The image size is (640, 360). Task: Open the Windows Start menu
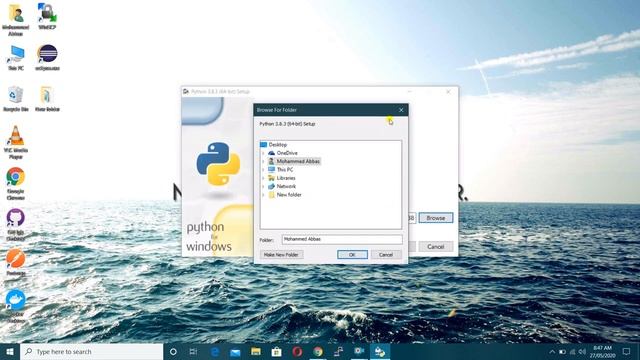pyautogui.click(x=10, y=351)
